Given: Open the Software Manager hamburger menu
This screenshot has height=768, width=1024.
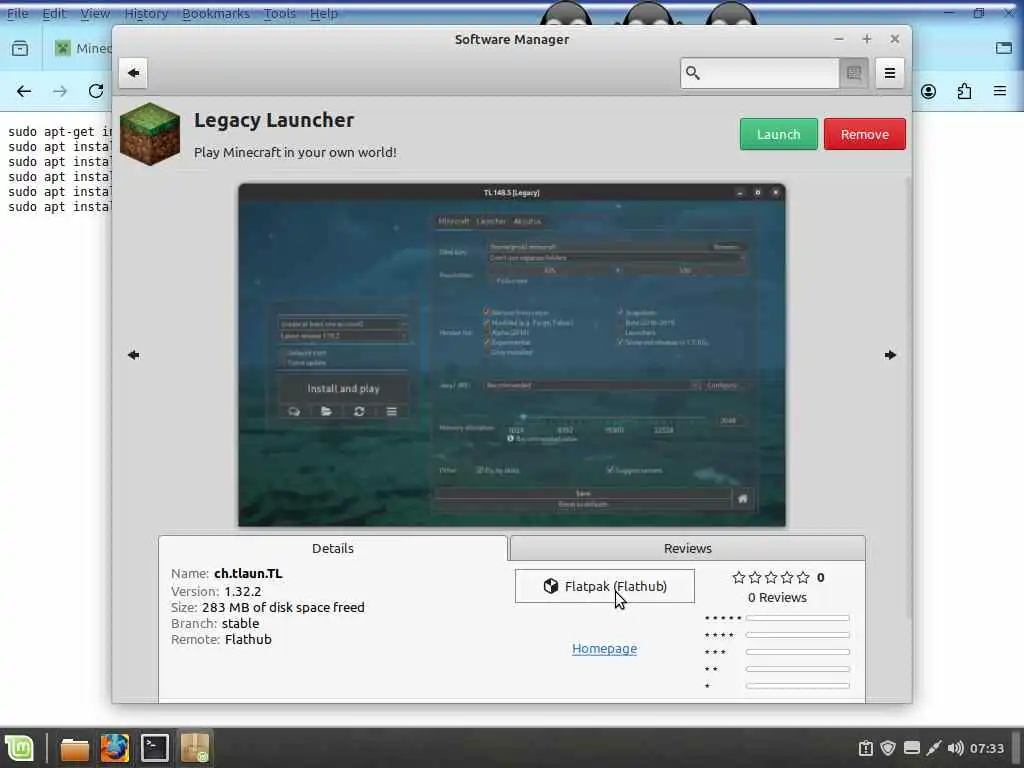Looking at the screenshot, I should [x=889, y=72].
